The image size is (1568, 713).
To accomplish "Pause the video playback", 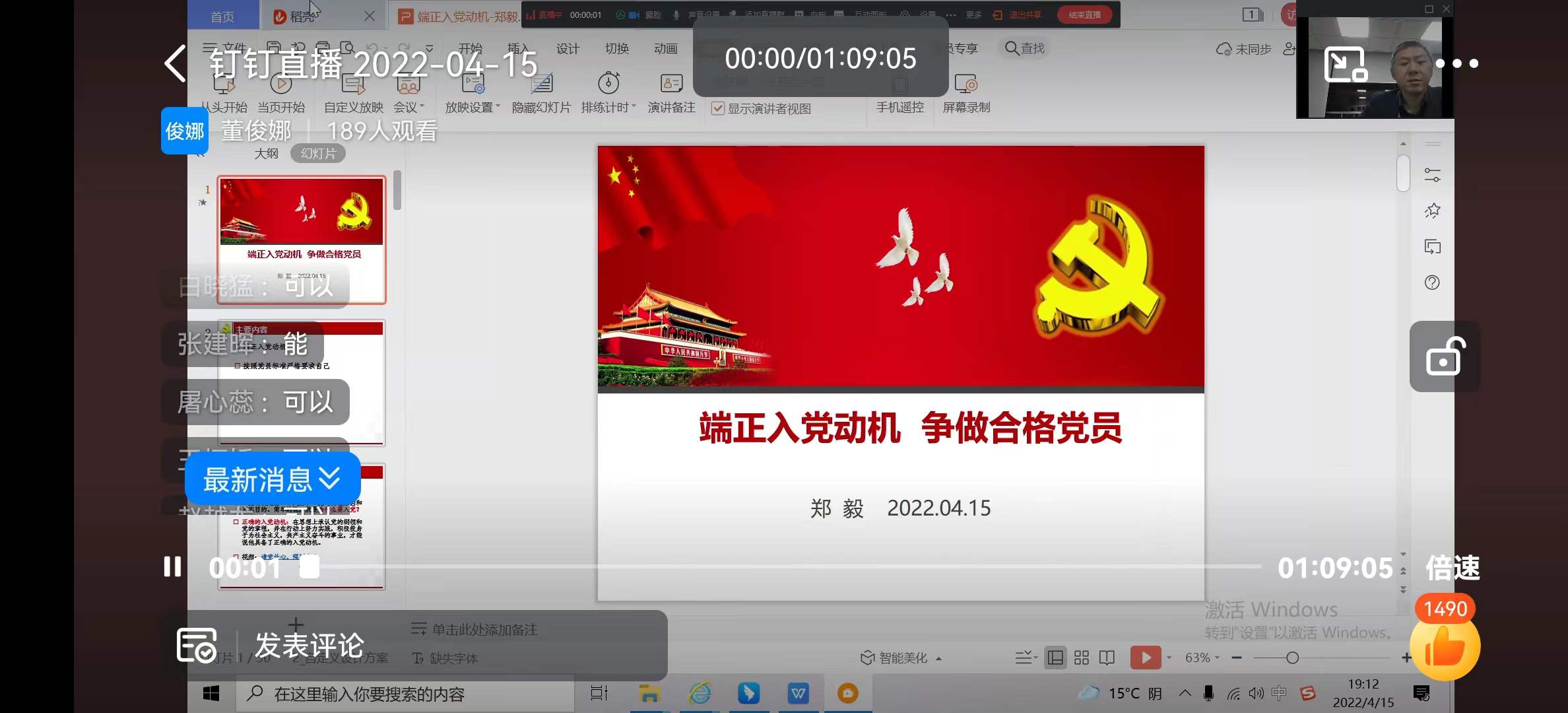I will click(x=172, y=567).
